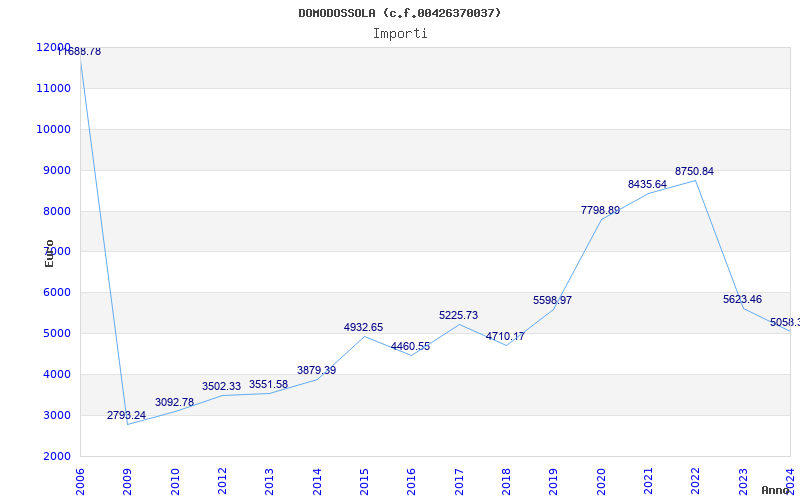The image size is (800, 500).
Task: Click the 2022 x-axis year label
Action: click(696, 482)
